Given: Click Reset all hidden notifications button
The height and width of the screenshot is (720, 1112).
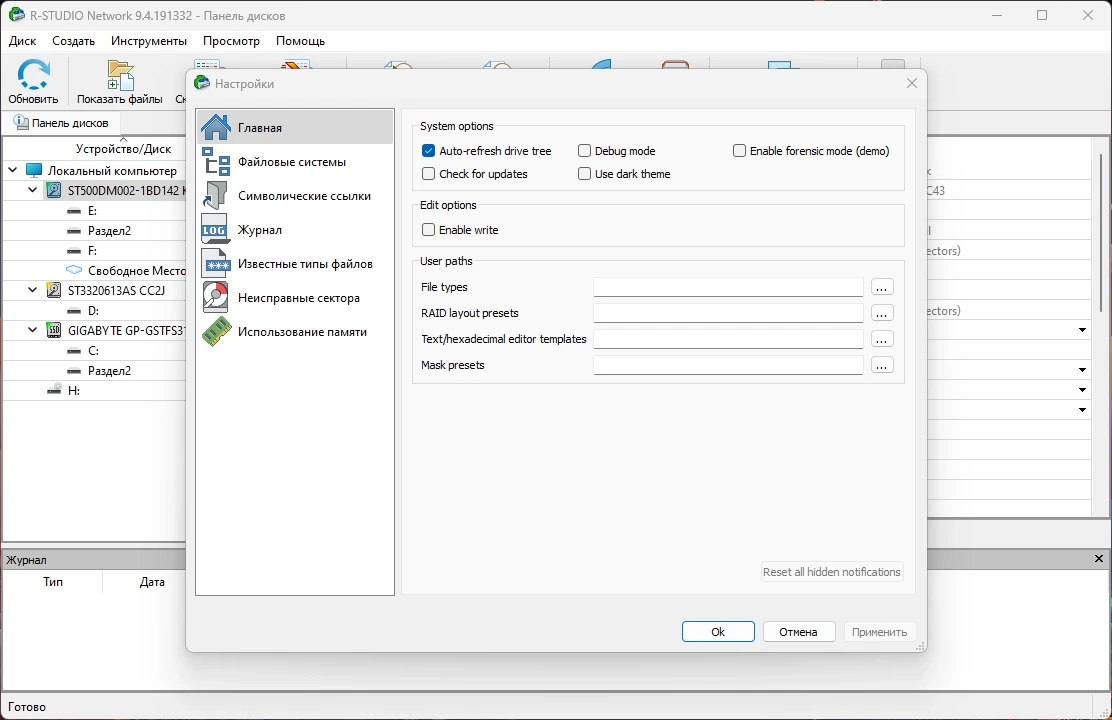Looking at the screenshot, I should (832, 572).
